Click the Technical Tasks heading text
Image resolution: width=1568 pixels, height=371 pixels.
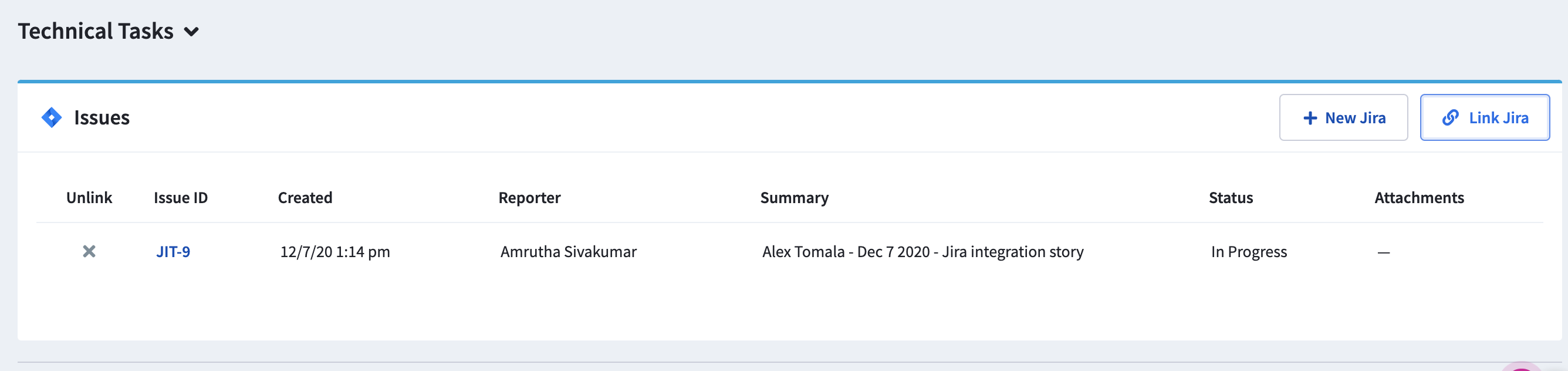coord(96,31)
